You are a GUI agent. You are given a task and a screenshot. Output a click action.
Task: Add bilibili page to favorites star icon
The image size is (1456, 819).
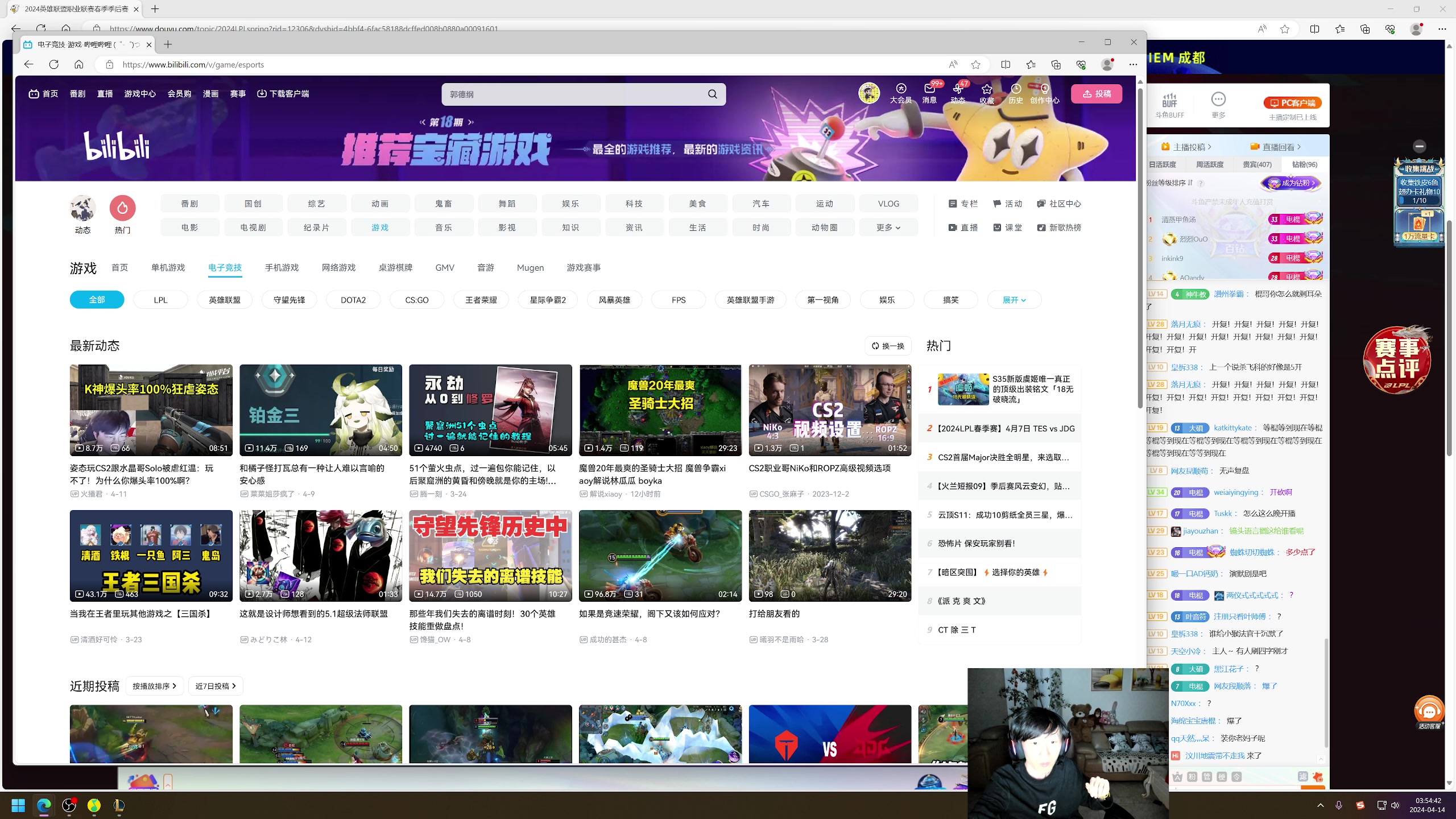pyautogui.click(x=976, y=64)
